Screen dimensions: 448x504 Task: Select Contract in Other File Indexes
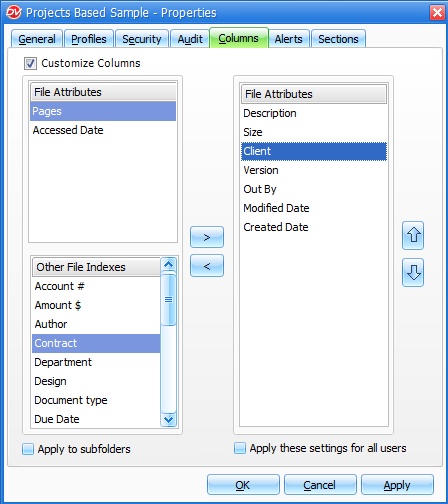click(96, 343)
